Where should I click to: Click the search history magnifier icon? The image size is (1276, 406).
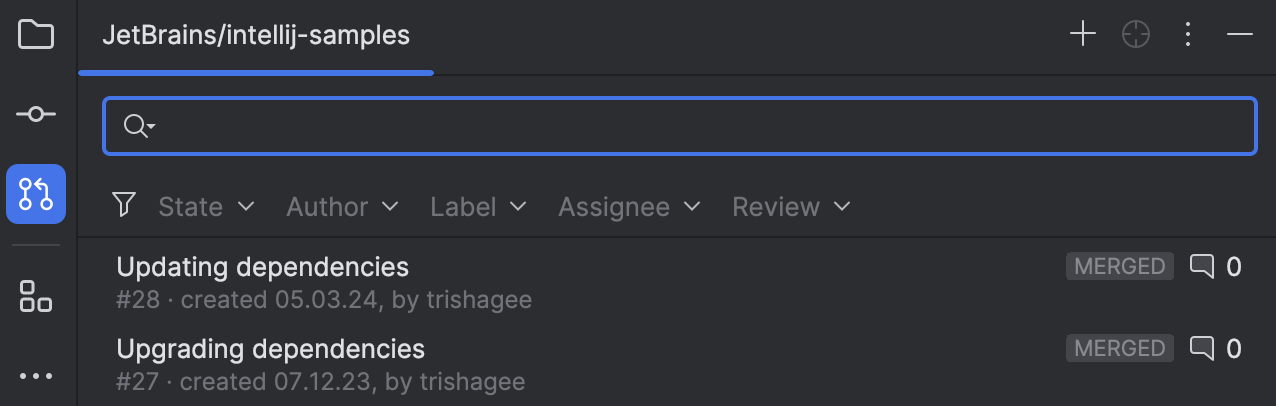pos(137,126)
